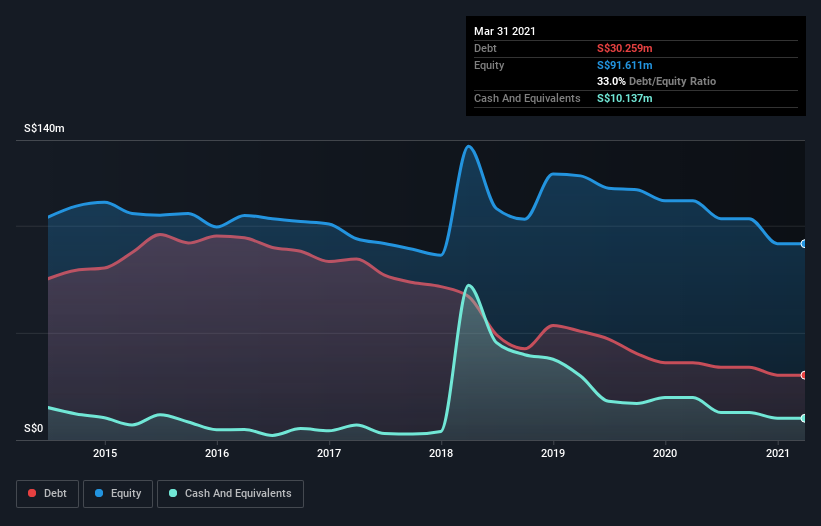This screenshot has height=526, width=821.
Task: Select the 2015 x-axis label
Action: tap(105, 453)
